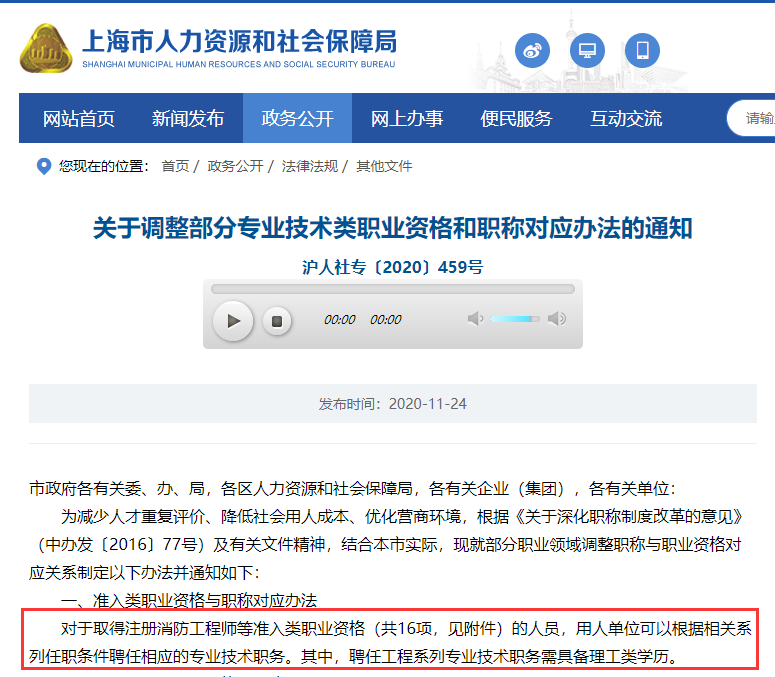The image size is (775, 677).
Task: Click the 法律法规 breadcrumb link
Action: 309,166
